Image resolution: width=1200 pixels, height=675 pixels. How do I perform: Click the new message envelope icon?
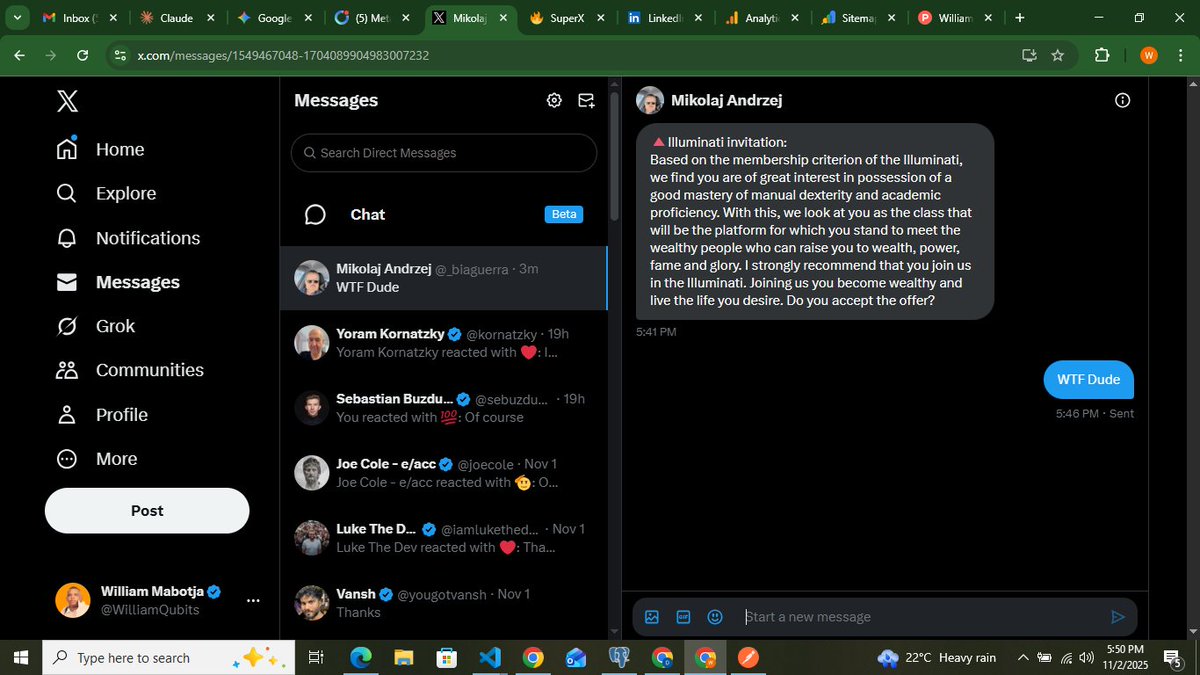[586, 100]
